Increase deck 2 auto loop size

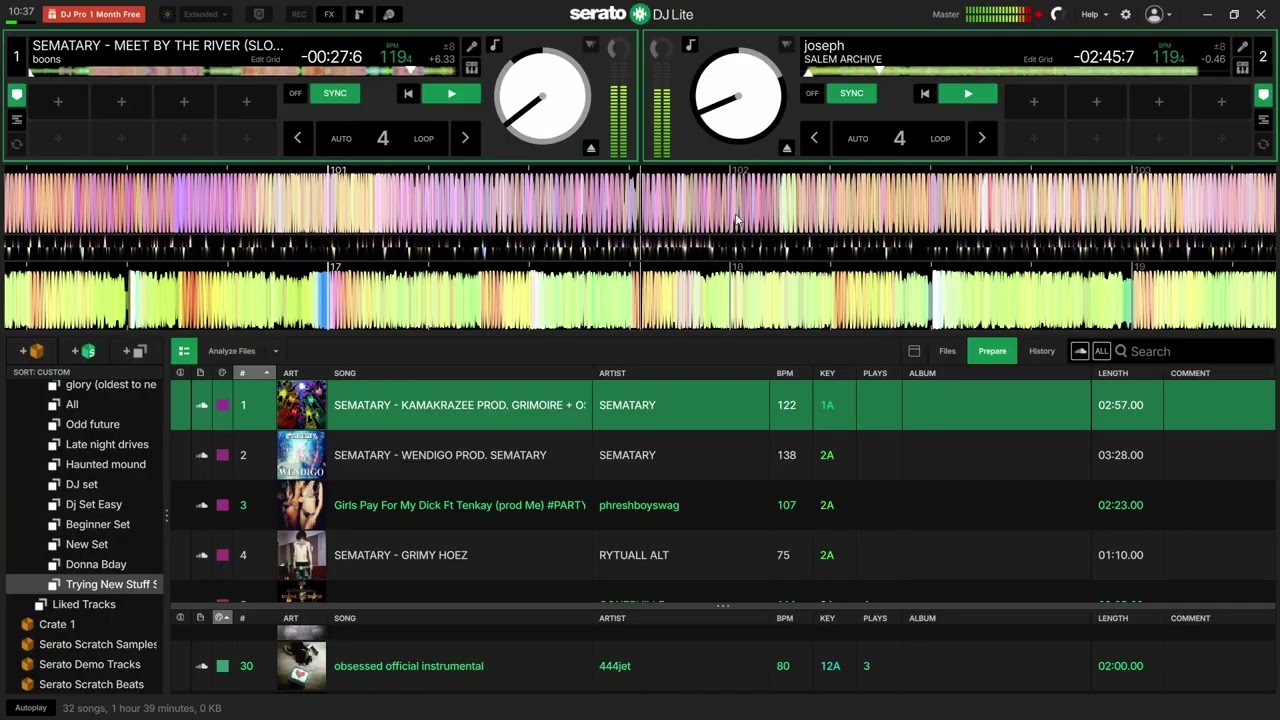pos(982,138)
